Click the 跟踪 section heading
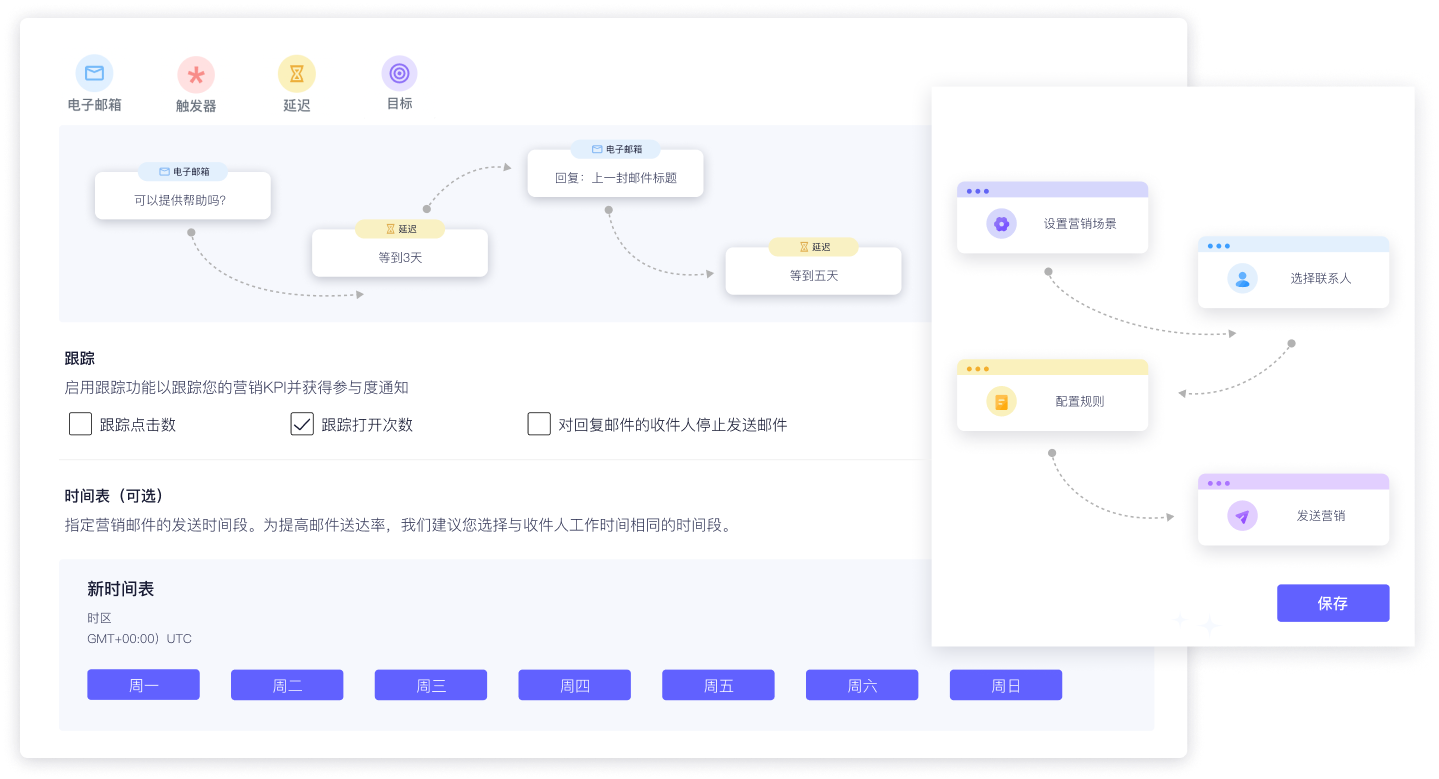The width and height of the screenshot is (1439, 779). (80, 358)
